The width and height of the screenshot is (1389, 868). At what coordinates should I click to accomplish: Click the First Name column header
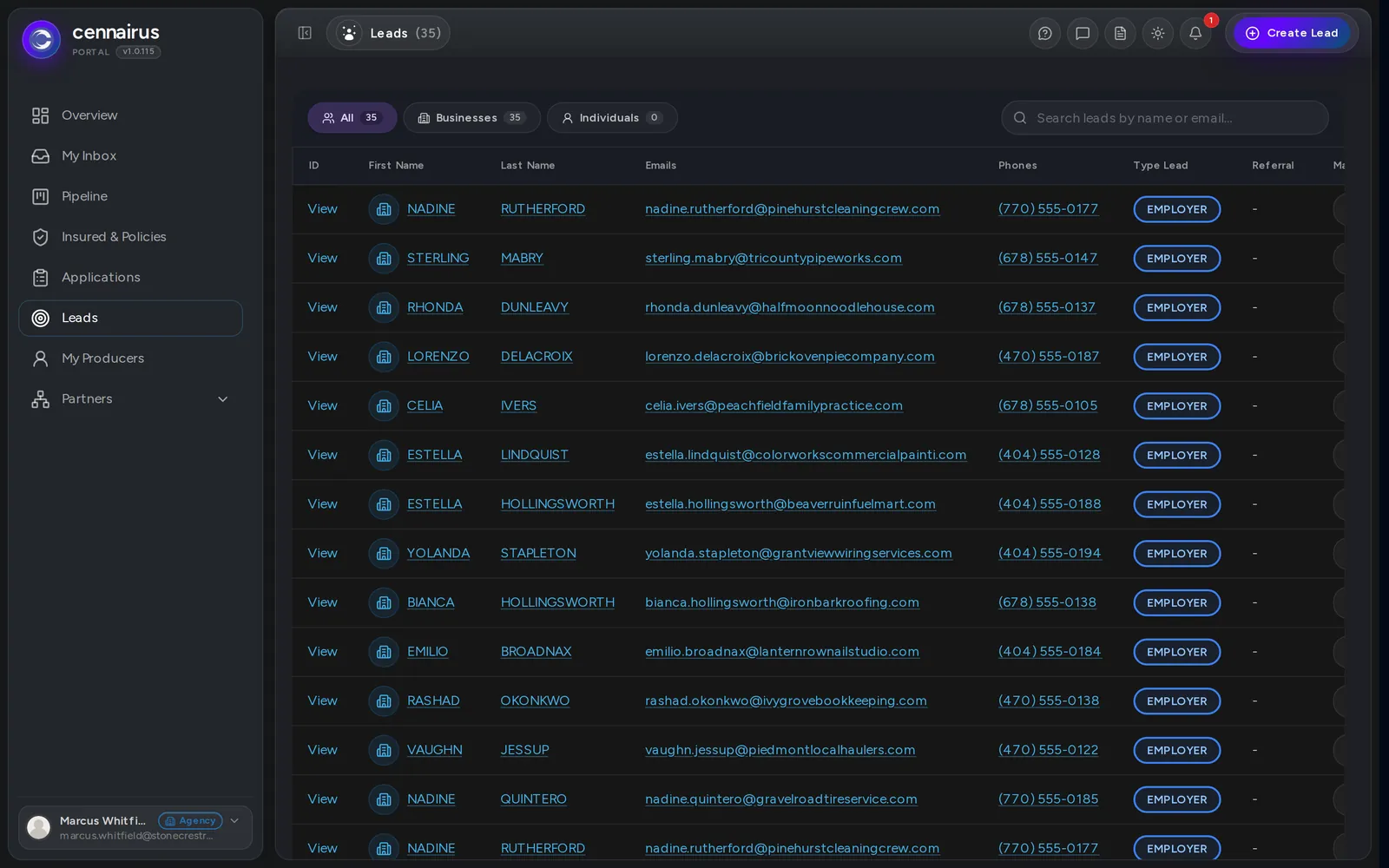click(x=396, y=166)
